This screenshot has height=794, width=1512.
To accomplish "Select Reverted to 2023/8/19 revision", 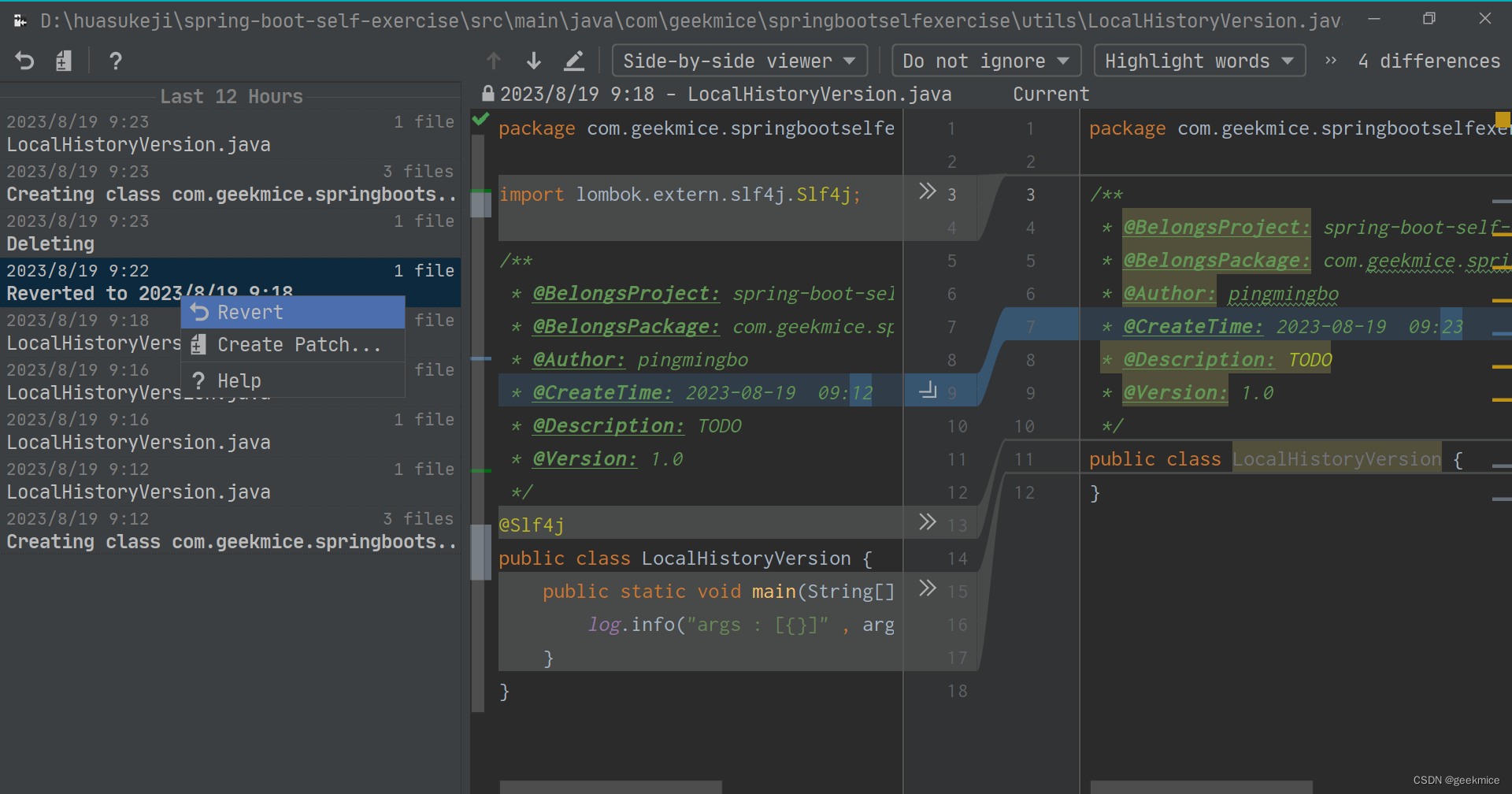I will pos(230,283).
